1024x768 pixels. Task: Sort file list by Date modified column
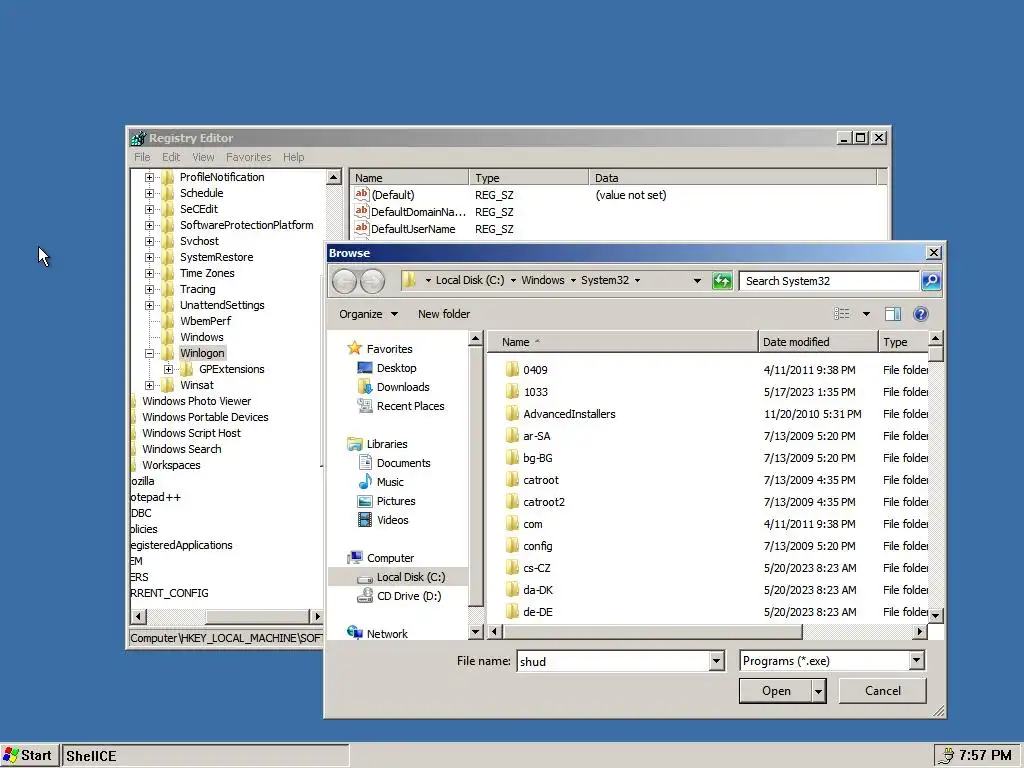tap(818, 342)
